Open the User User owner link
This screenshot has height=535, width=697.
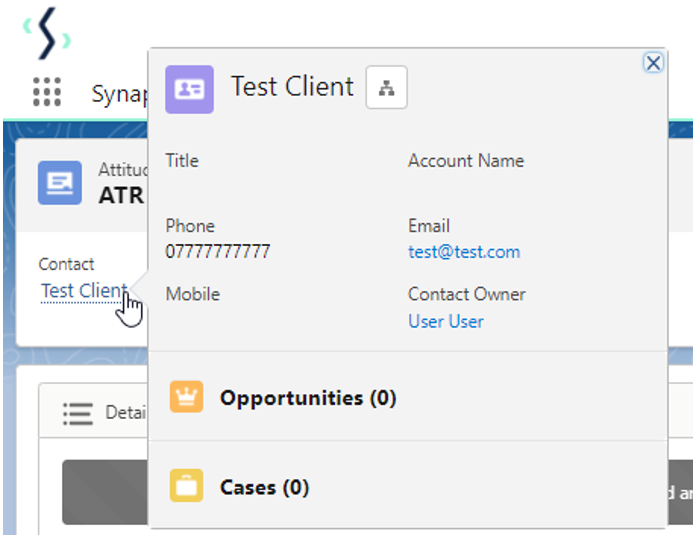(x=446, y=321)
